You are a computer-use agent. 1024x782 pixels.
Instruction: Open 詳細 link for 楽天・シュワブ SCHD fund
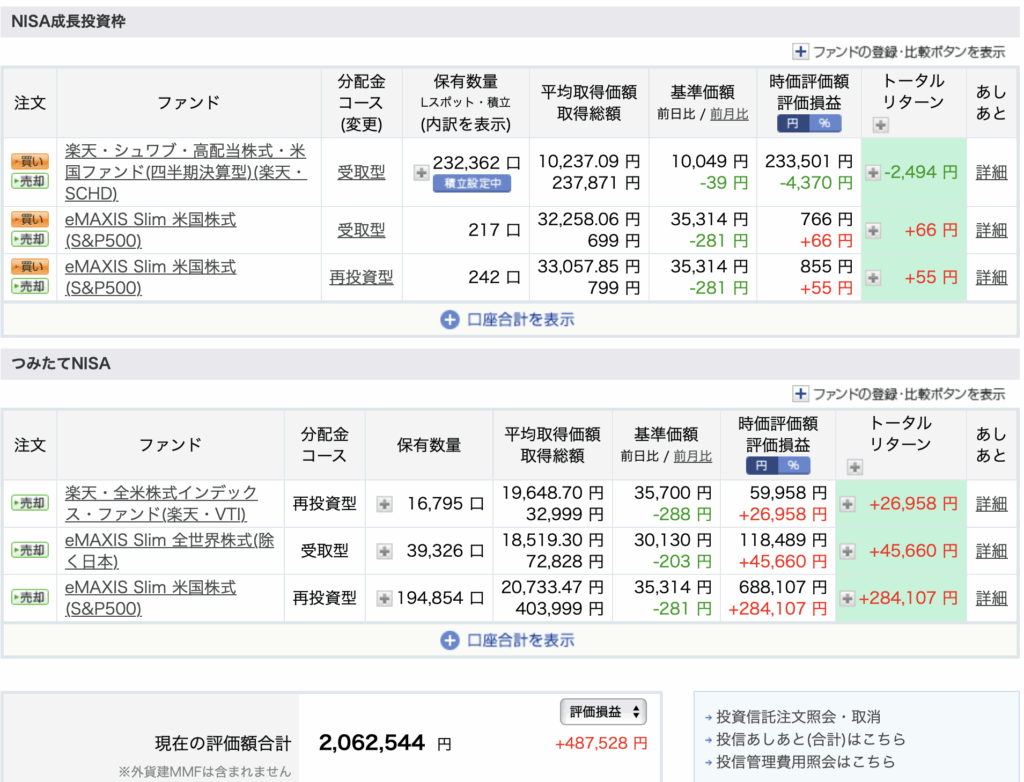(x=991, y=172)
